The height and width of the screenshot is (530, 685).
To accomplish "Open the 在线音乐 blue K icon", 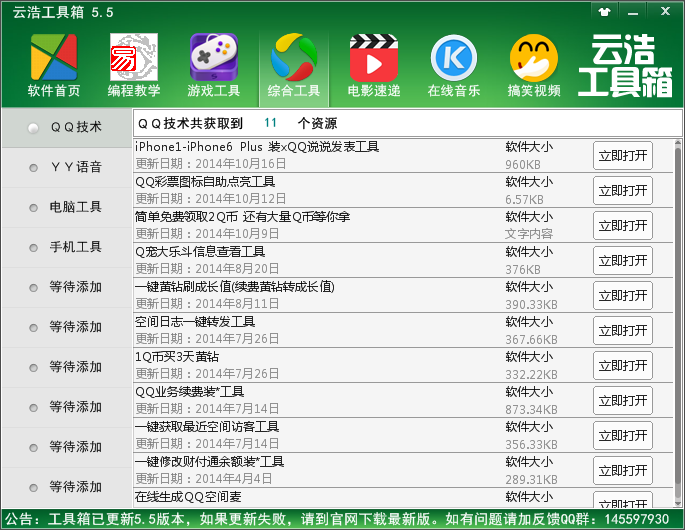I will click(x=454, y=66).
